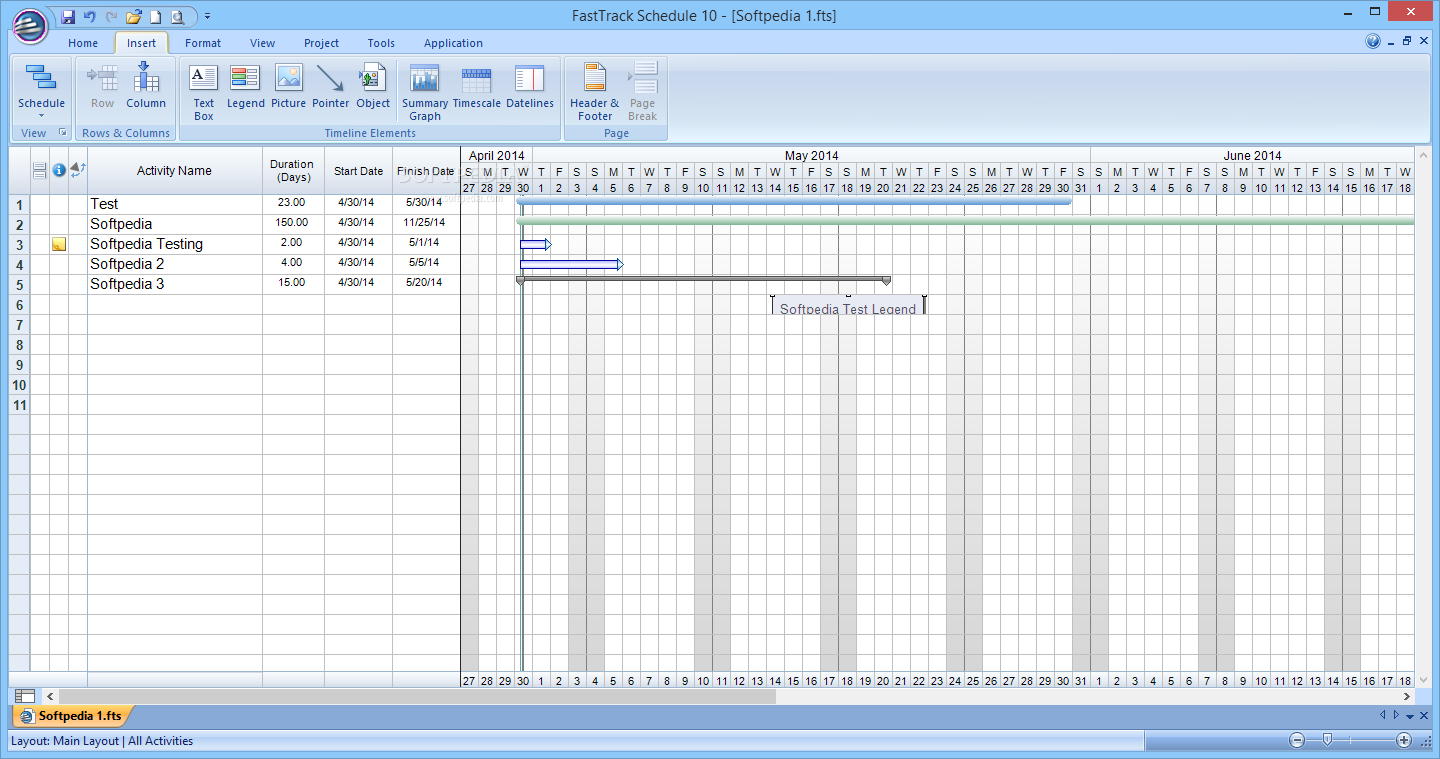Insert a Picture
The image size is (1440, 759).
click(x=289, y=87)
